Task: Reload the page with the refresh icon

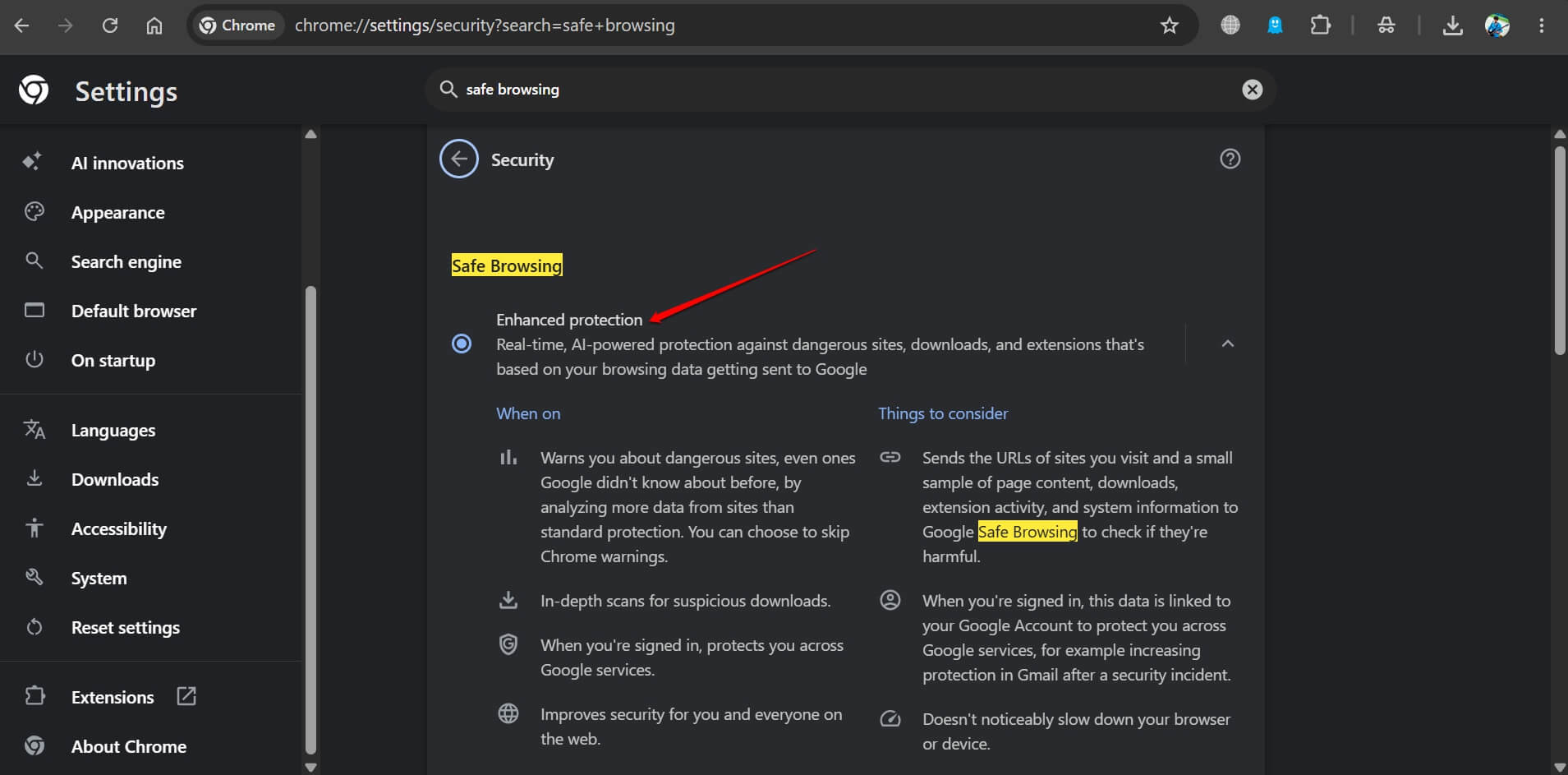Action: pos(110,25)
